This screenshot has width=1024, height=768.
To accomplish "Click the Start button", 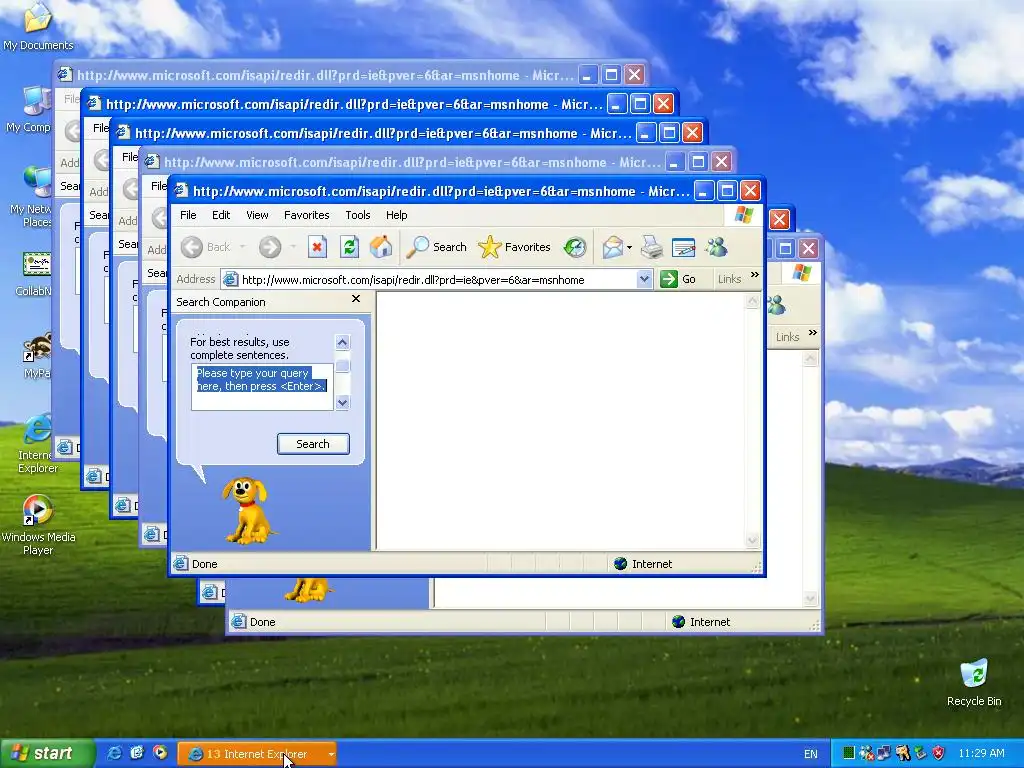I will click(x=47, y=754).
